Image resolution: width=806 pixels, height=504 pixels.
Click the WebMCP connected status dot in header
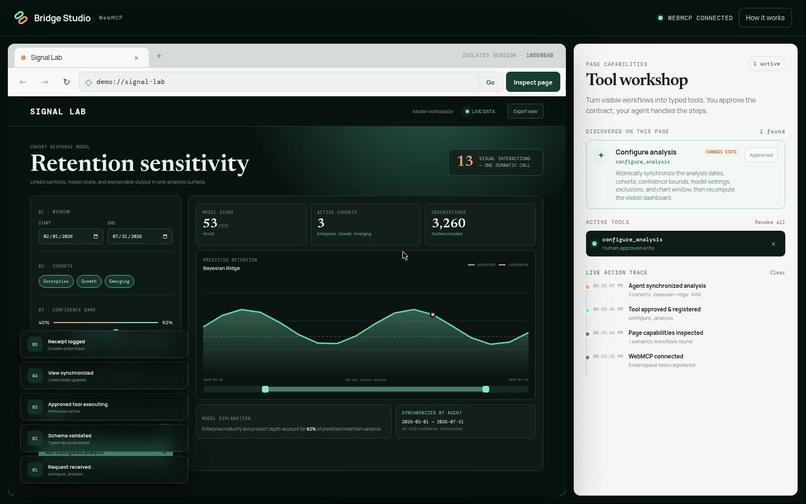(660, 18)
